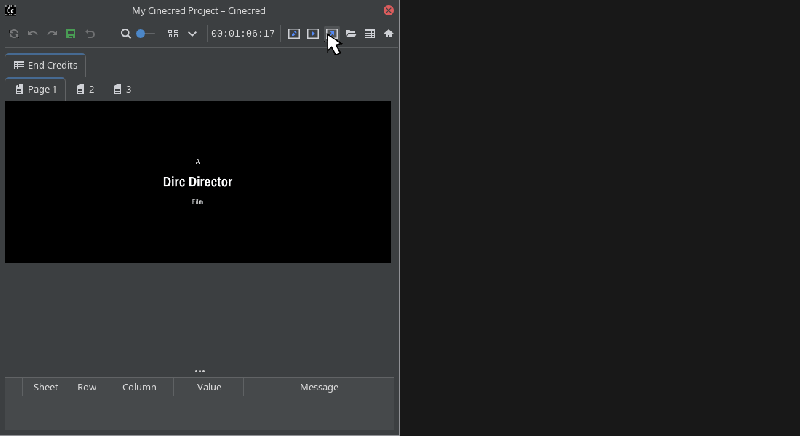Click the splitter handle dots above log table
The width and height of the screenshot is (800, 436).
point(199,371)
